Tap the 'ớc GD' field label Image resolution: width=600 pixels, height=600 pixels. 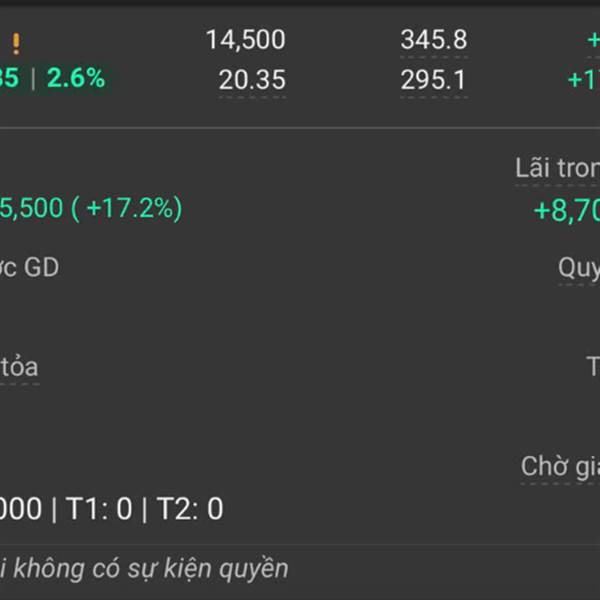pos(29,267)
